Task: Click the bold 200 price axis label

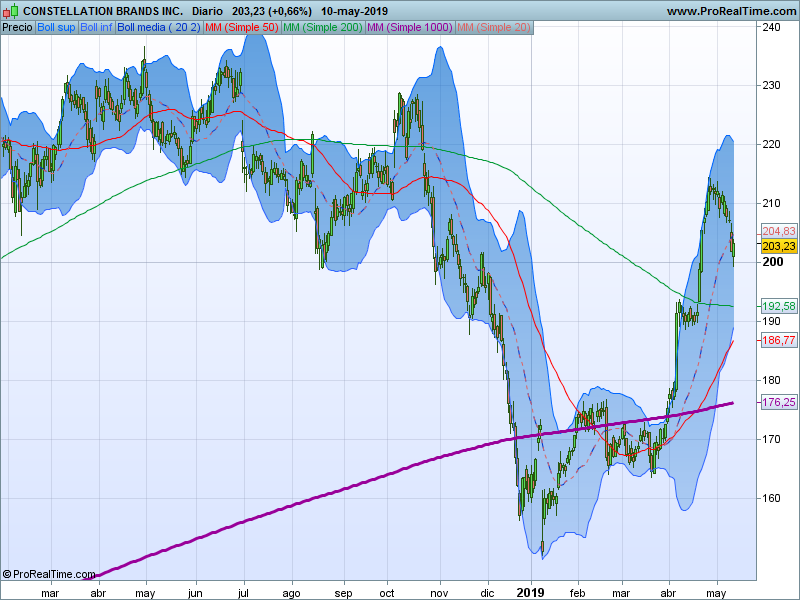Action: tap(772, 262)
